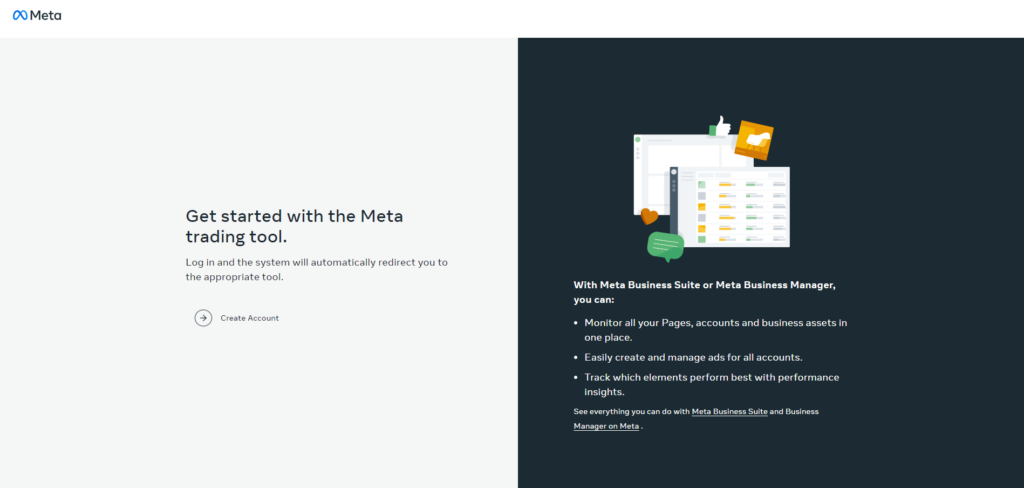Click the green dot on the back illustration window
The image size is (1024, 488).
638,140
